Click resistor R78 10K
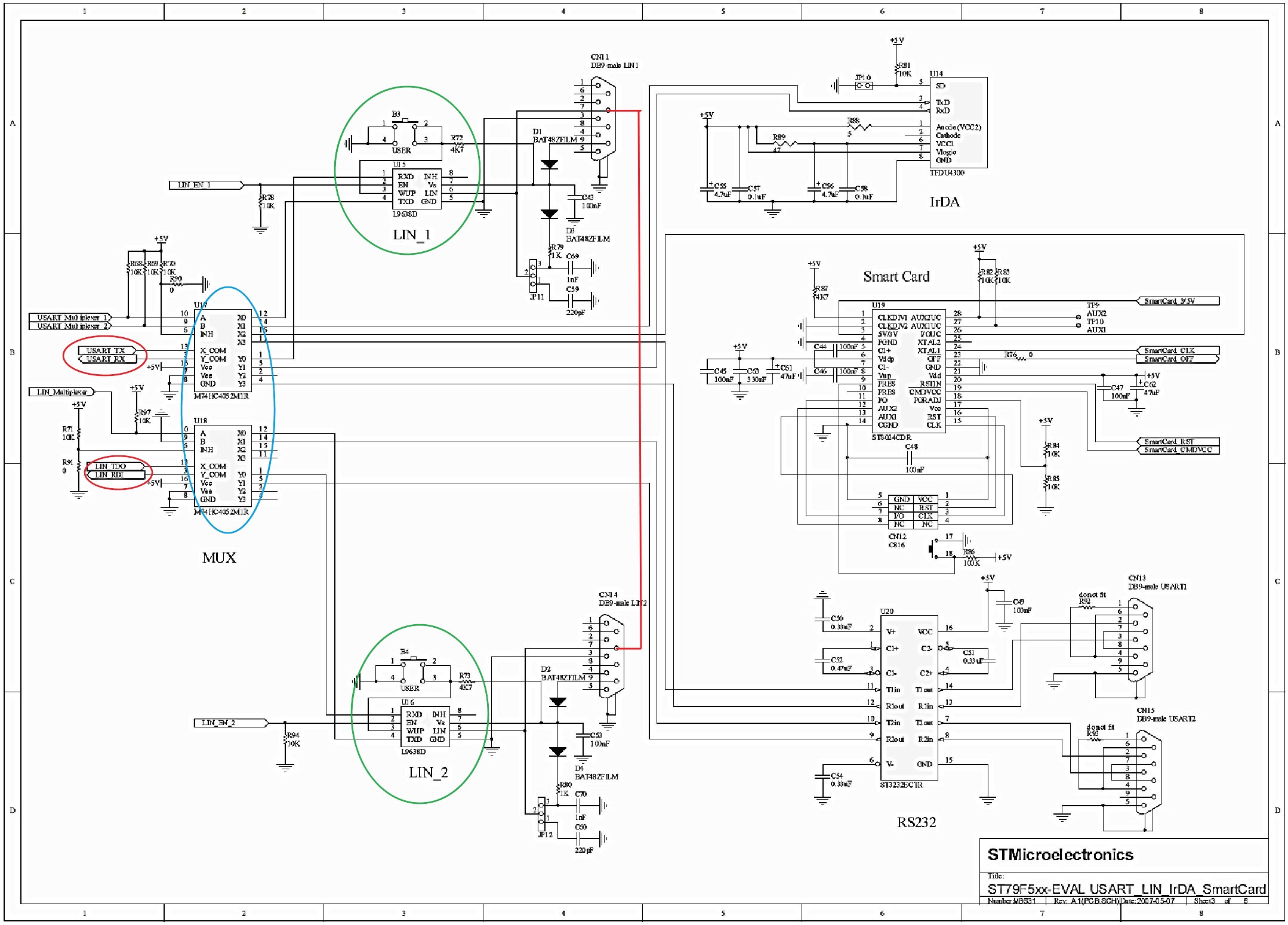The width and height of the screenshot is (1288, 925). 261,201
